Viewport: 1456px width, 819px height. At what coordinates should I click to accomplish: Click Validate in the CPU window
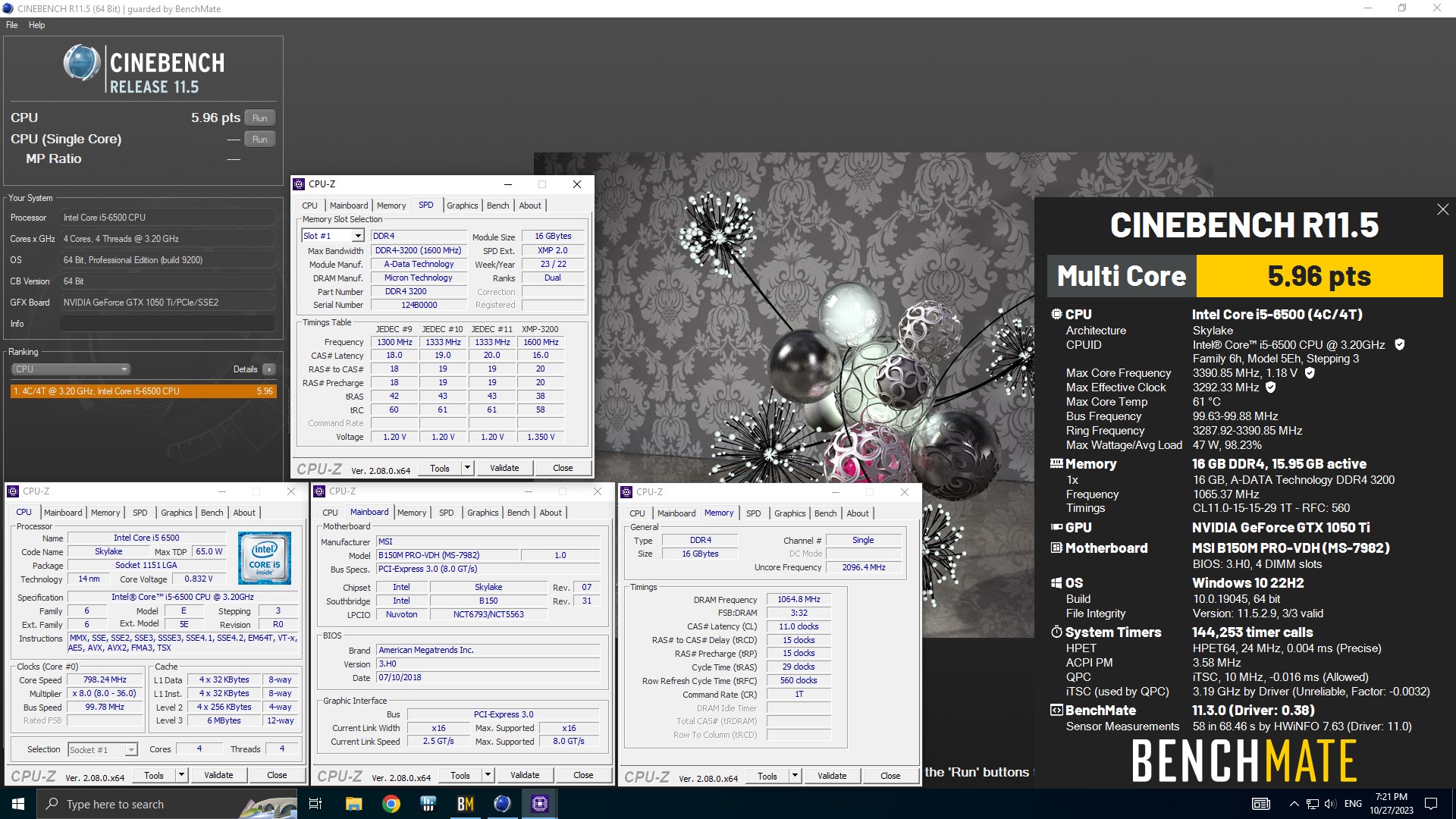click(x=218, y=775)
